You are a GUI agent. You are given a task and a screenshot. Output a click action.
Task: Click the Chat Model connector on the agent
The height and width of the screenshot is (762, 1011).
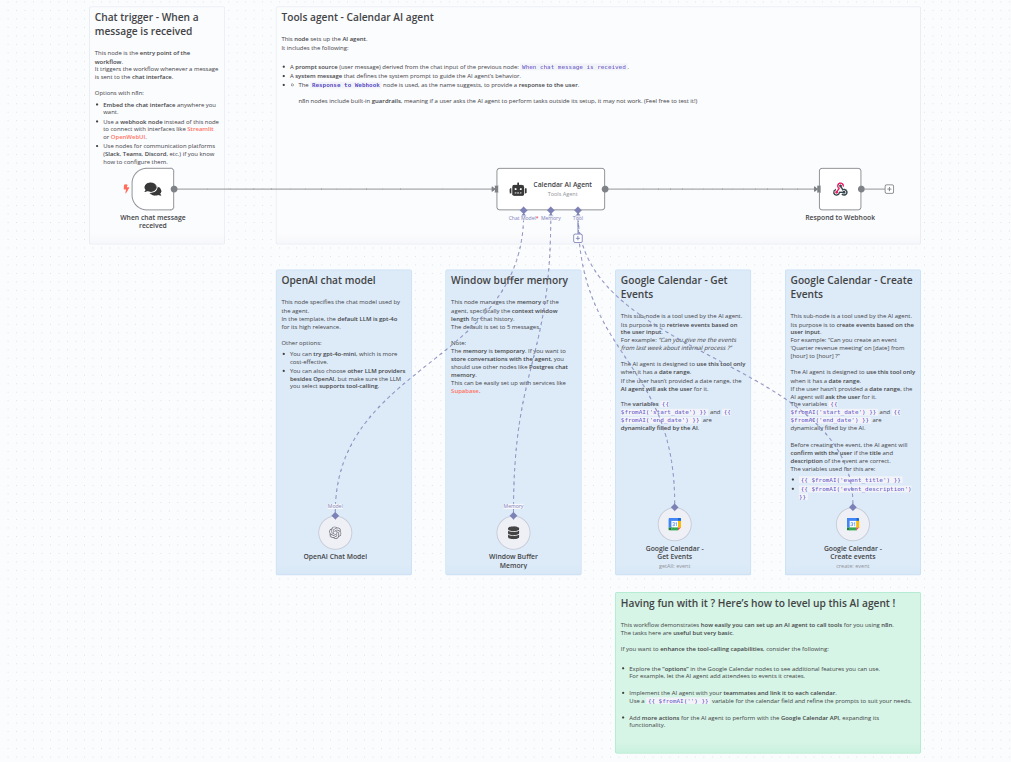click(x=524, y=211)
